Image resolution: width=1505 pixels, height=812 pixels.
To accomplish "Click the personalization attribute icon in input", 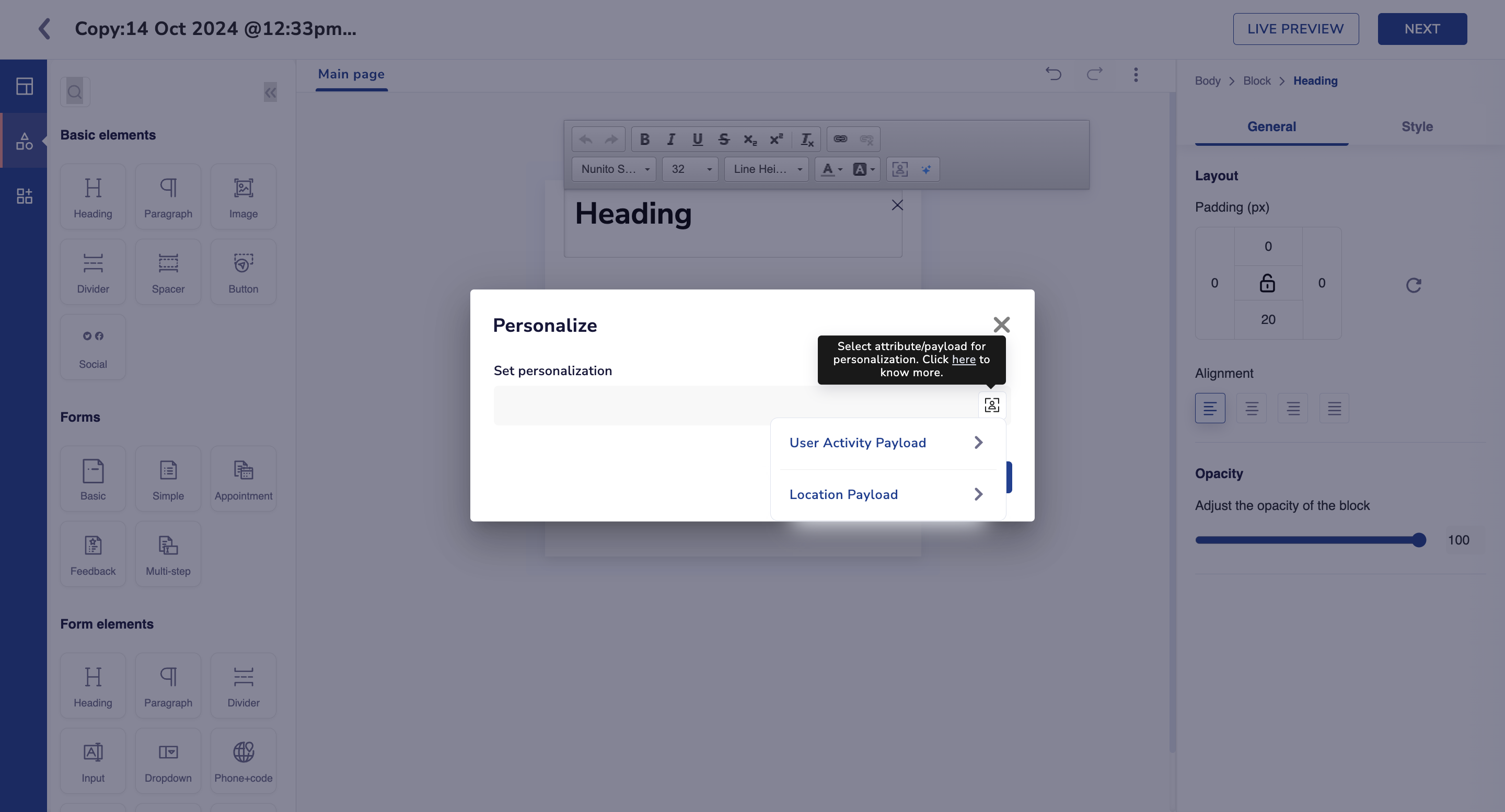I will (991, 405).
